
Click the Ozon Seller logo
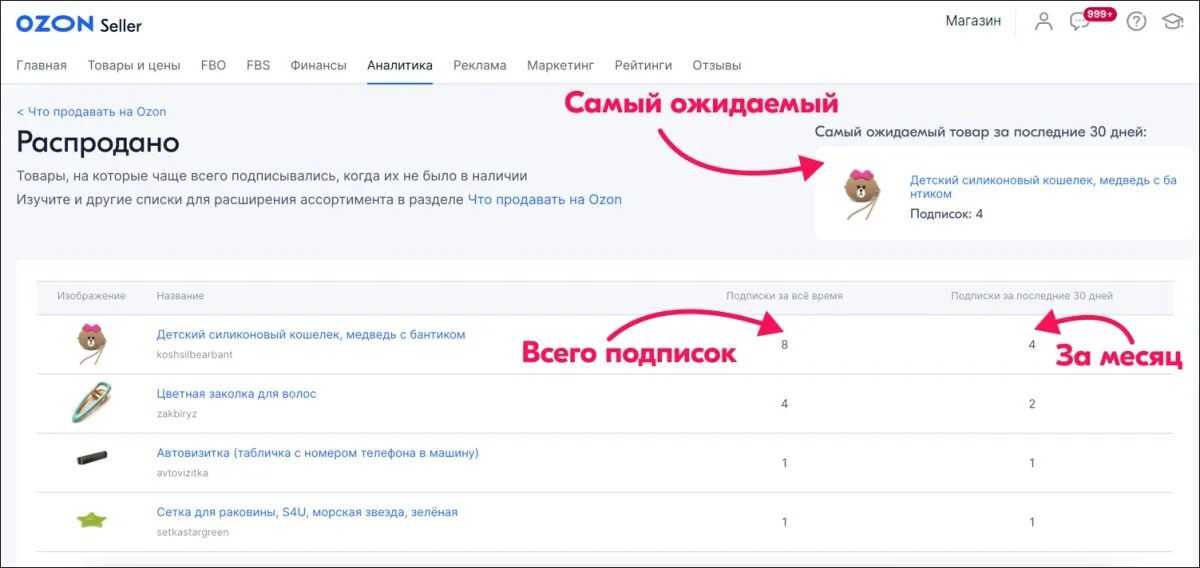79,24
